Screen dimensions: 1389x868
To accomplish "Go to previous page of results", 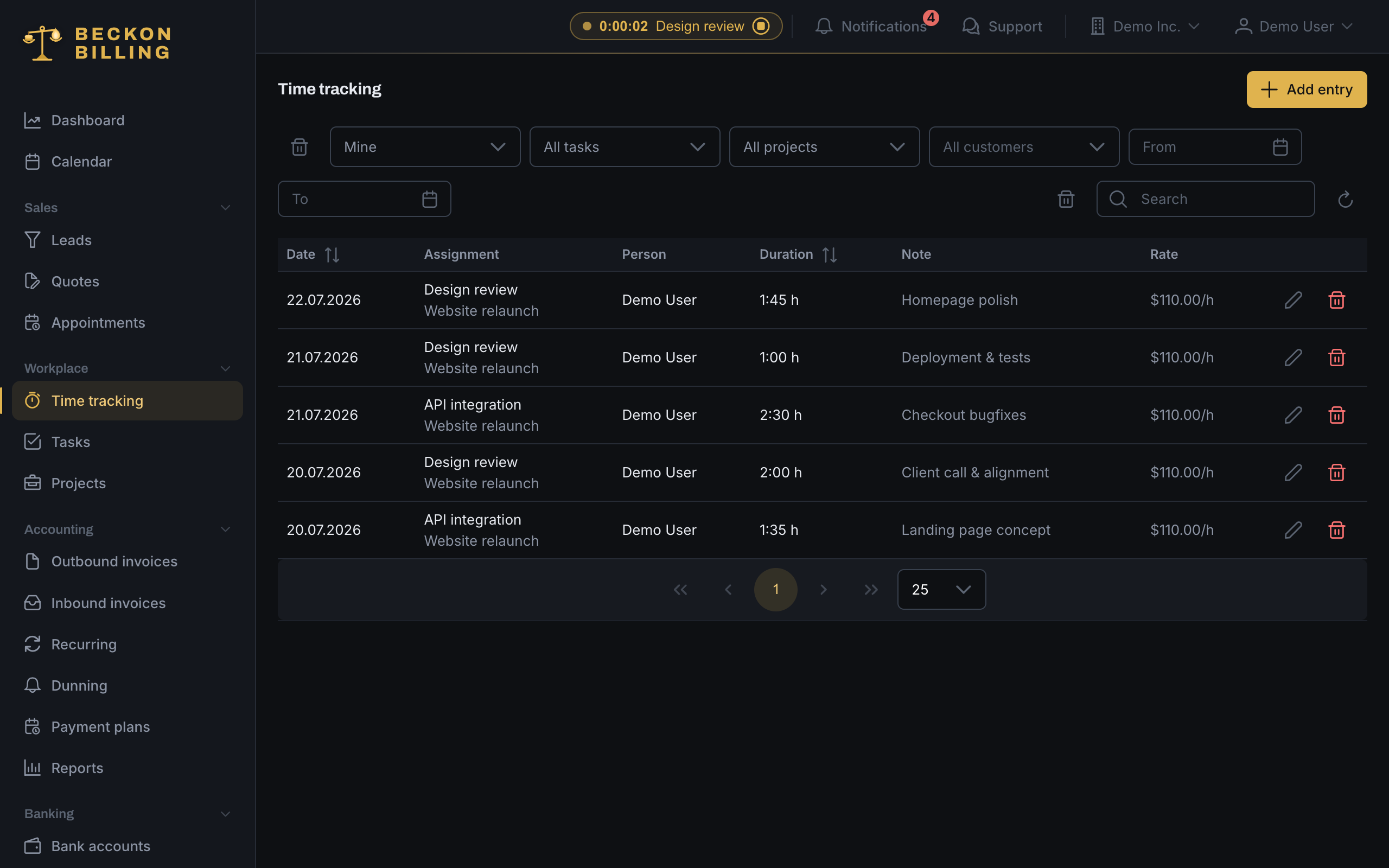I will coord(728,590).
